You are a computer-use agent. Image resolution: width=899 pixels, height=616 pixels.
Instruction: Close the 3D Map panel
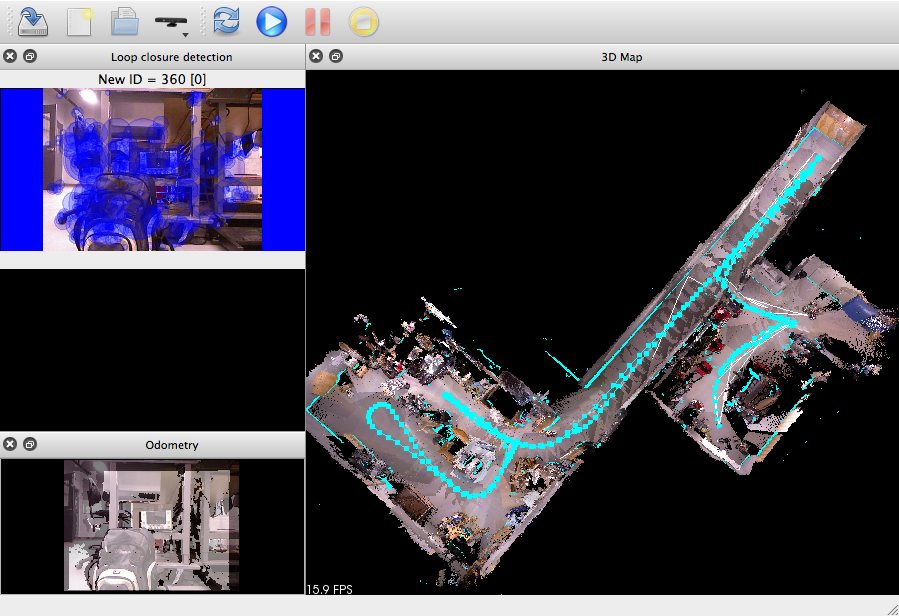[x=316, y=57]
